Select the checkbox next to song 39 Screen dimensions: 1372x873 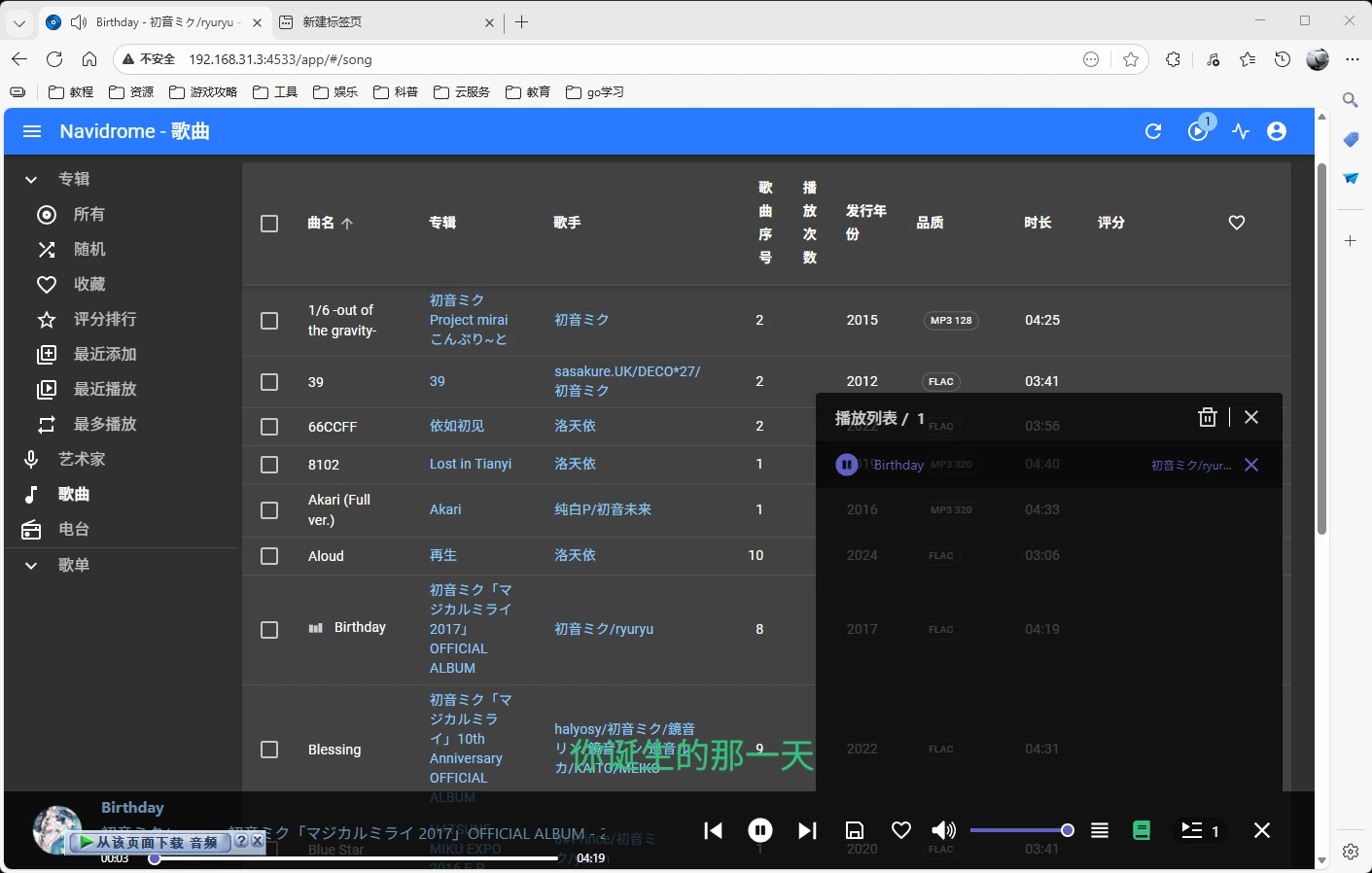[269, 382]
